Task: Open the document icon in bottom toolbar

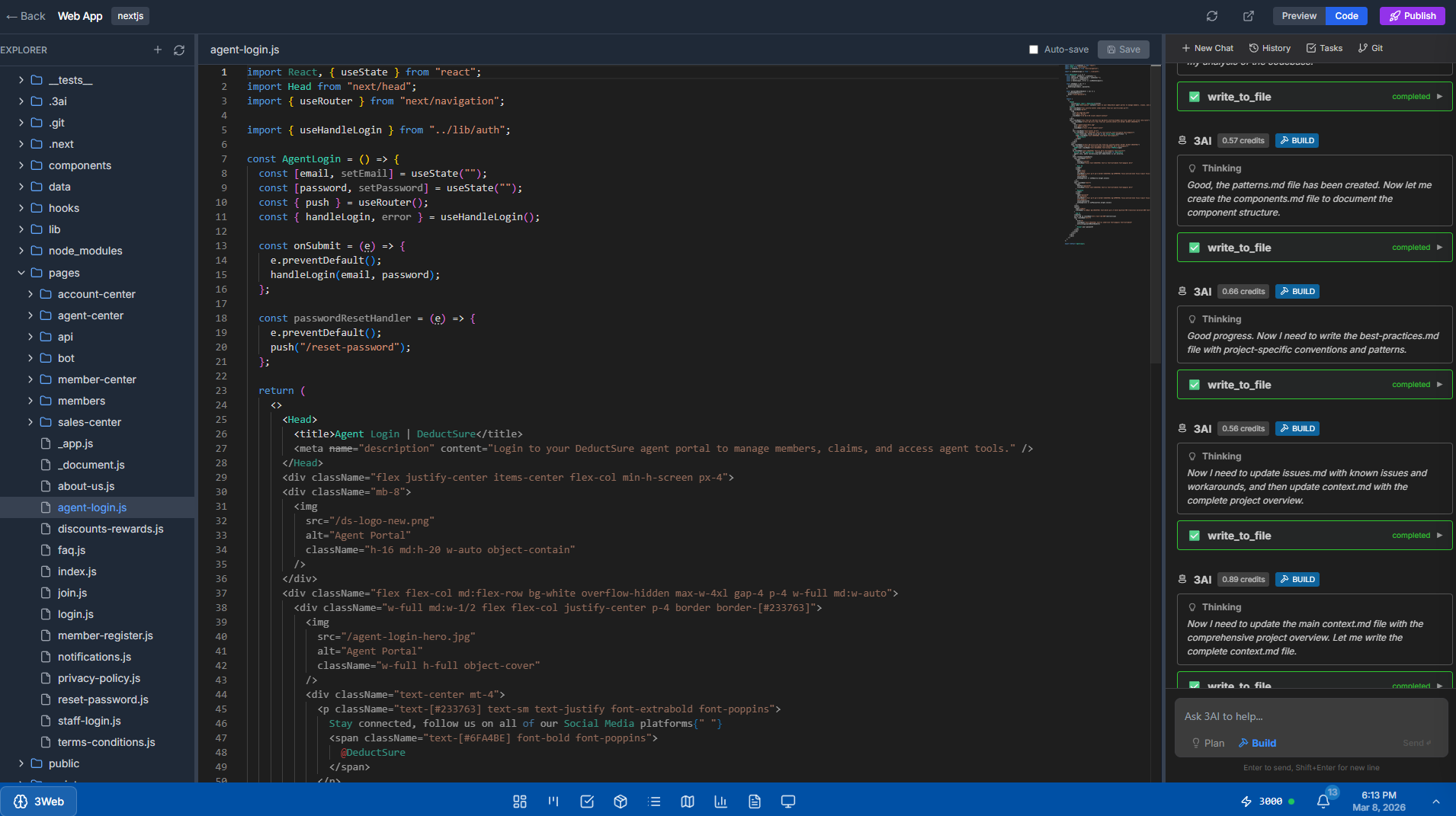Action: point(754,801)
